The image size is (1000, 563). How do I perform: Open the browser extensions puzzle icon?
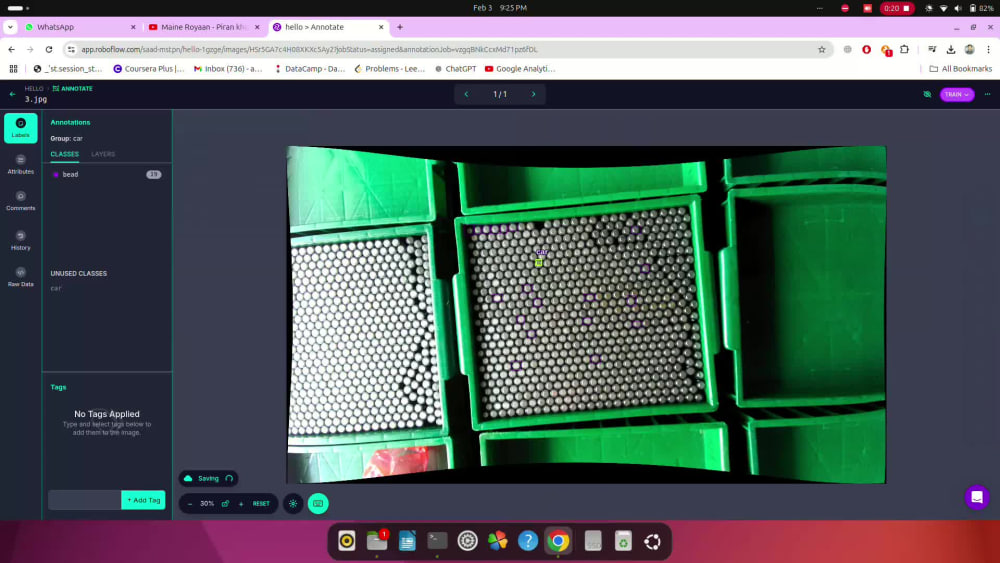click(904, 49)
